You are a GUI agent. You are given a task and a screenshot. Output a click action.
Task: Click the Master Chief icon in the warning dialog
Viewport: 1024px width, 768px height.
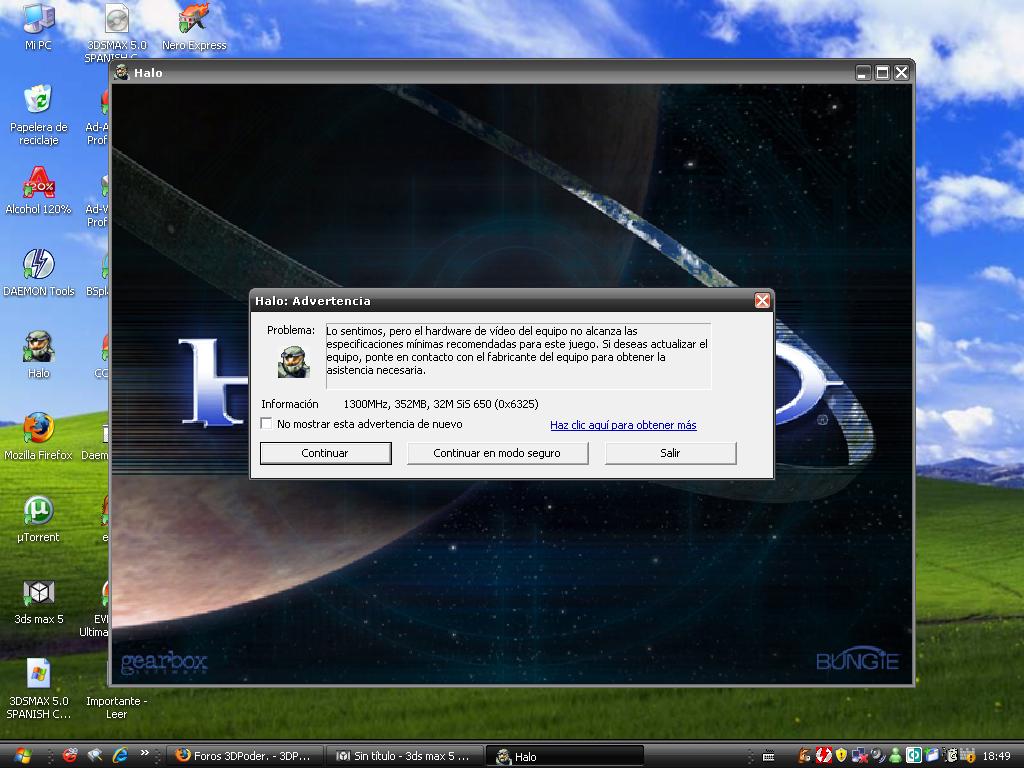pos(293,362)
